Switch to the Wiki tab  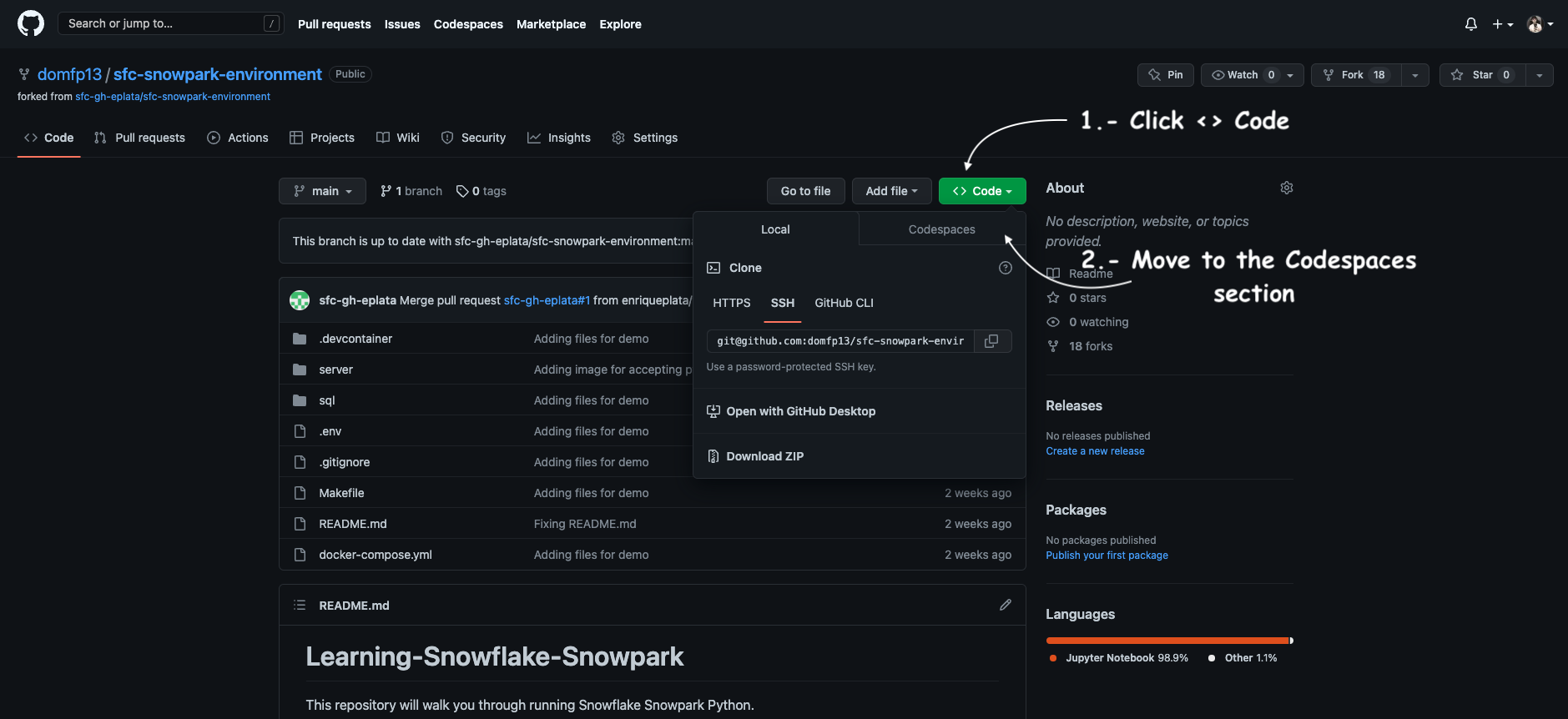[398, 138]
